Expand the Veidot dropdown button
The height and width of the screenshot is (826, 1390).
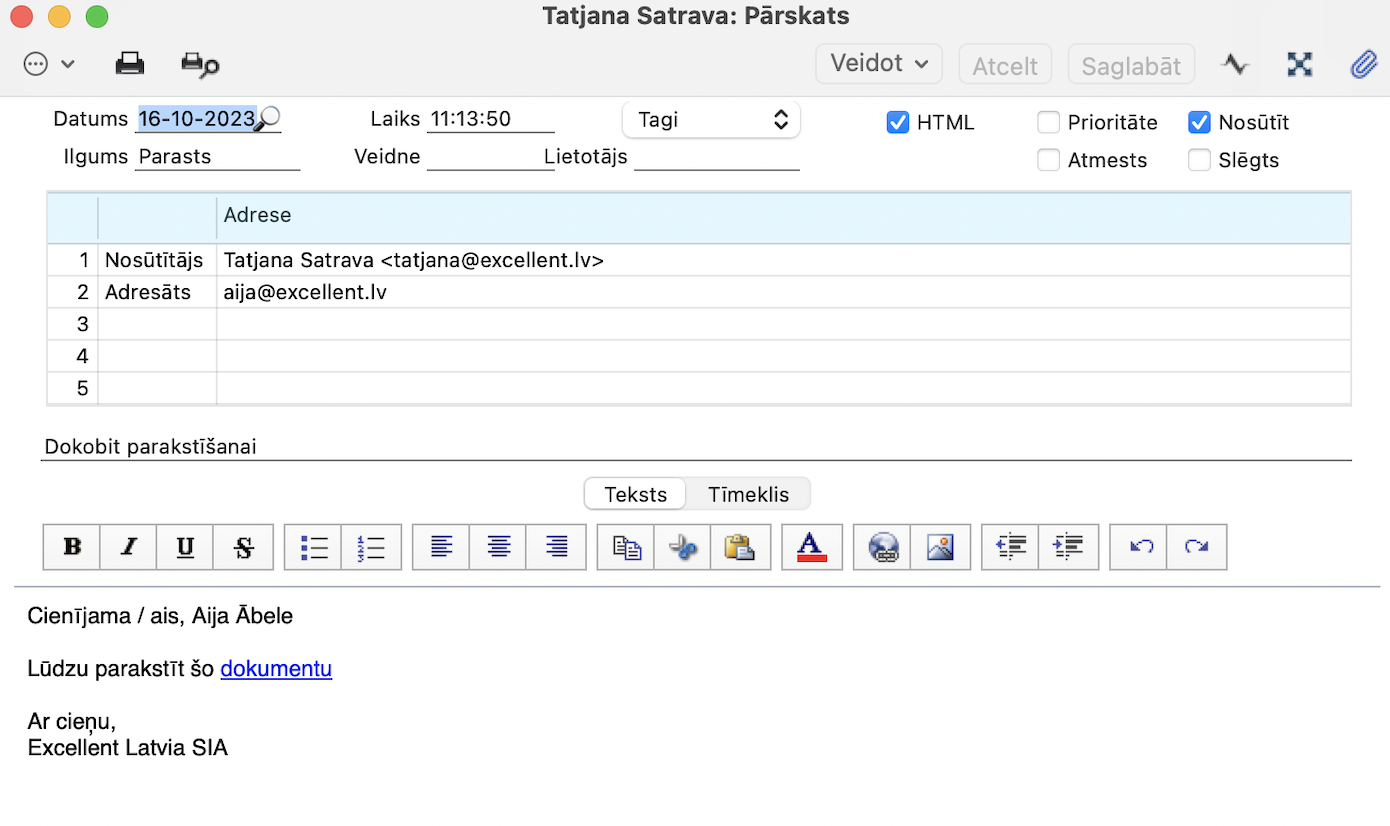pos(879,64)
